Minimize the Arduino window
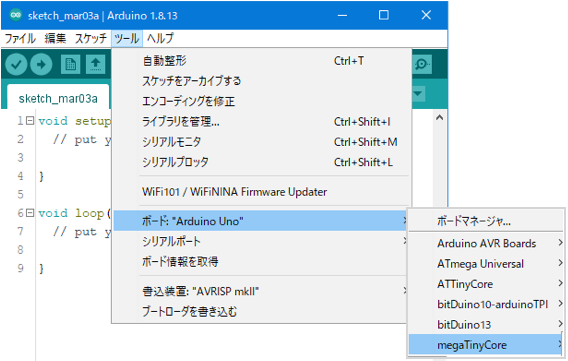This screenshot has width=568, height=361. click(x=342, y=15)
